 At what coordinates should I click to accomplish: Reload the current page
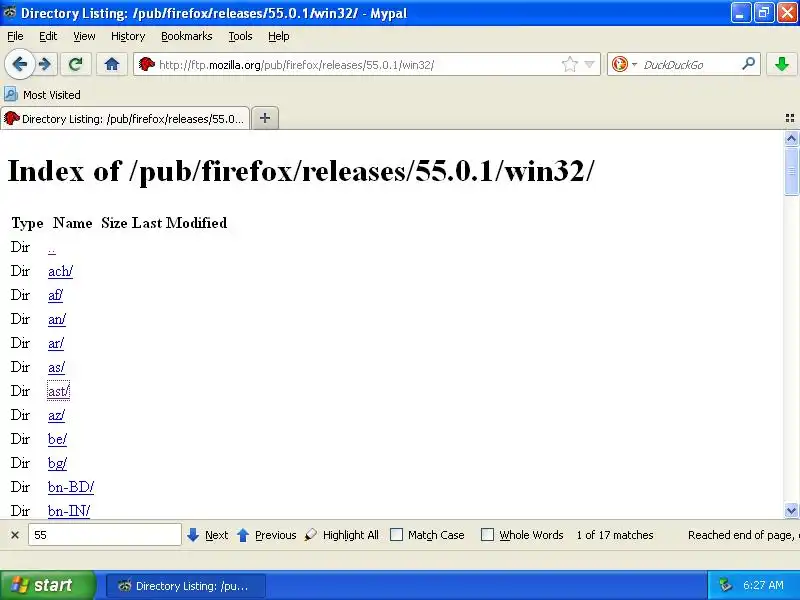click(x=76, y=64)
